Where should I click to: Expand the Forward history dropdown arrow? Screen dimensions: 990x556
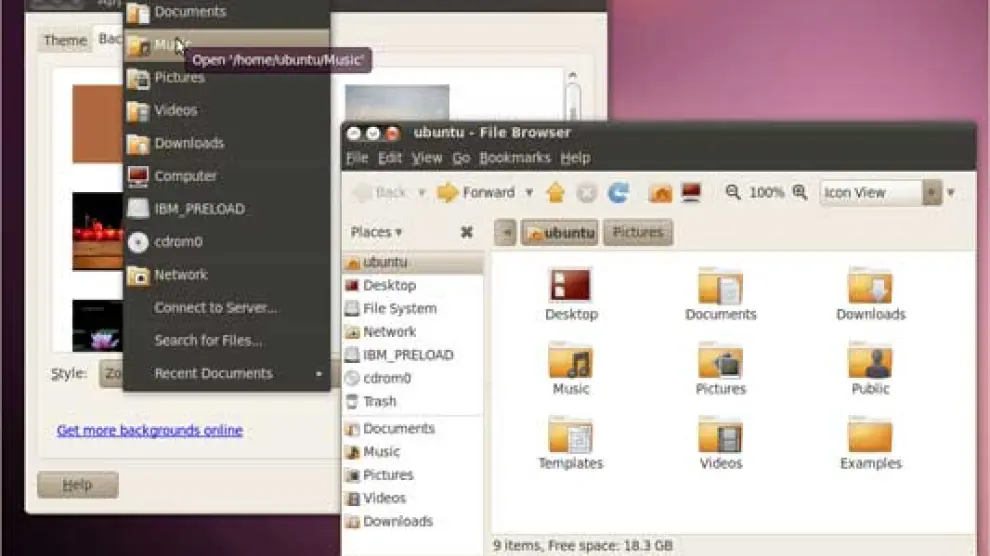coord(529,193)
